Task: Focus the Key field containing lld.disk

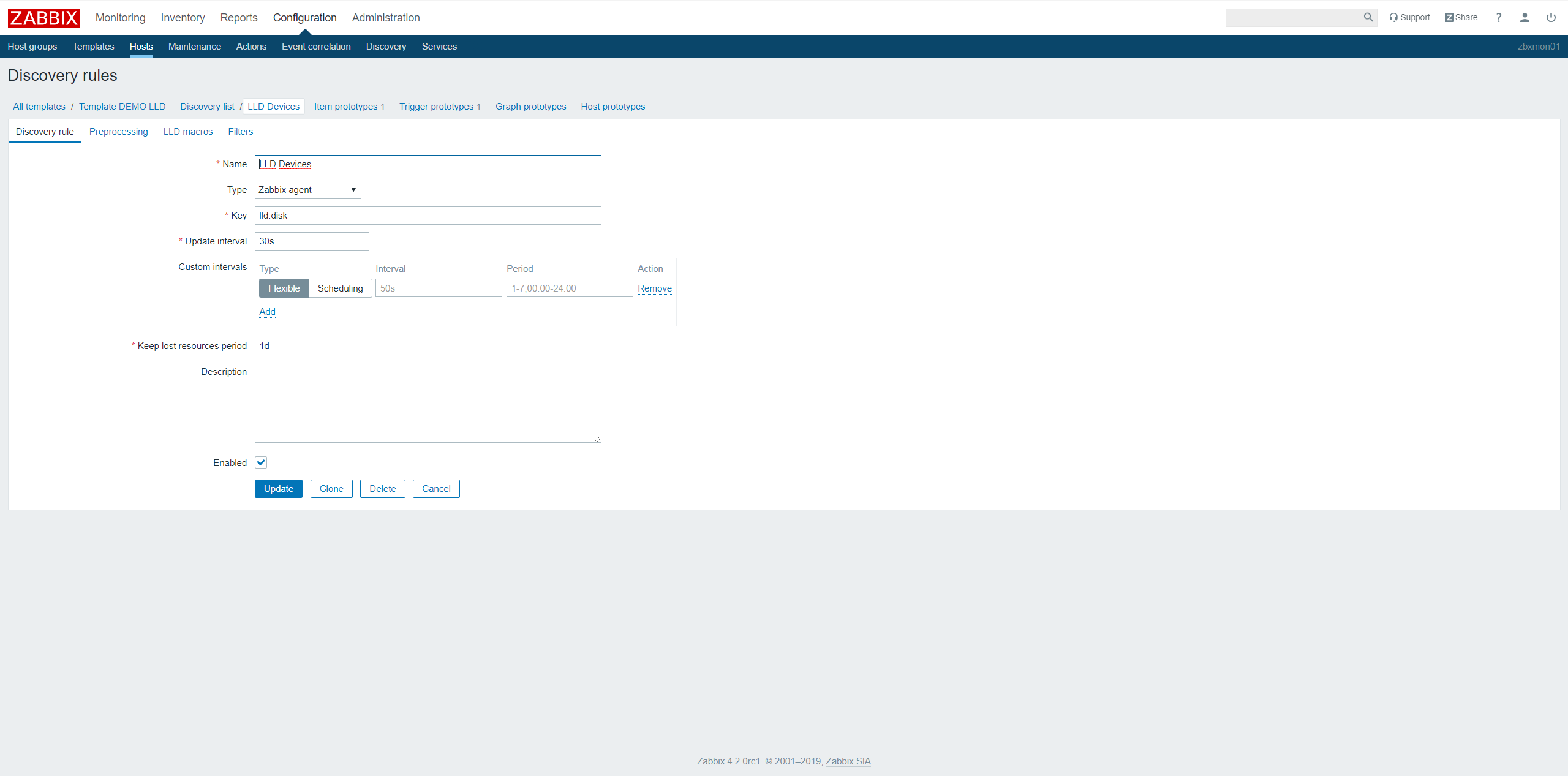Action: [x=428, y=216]
